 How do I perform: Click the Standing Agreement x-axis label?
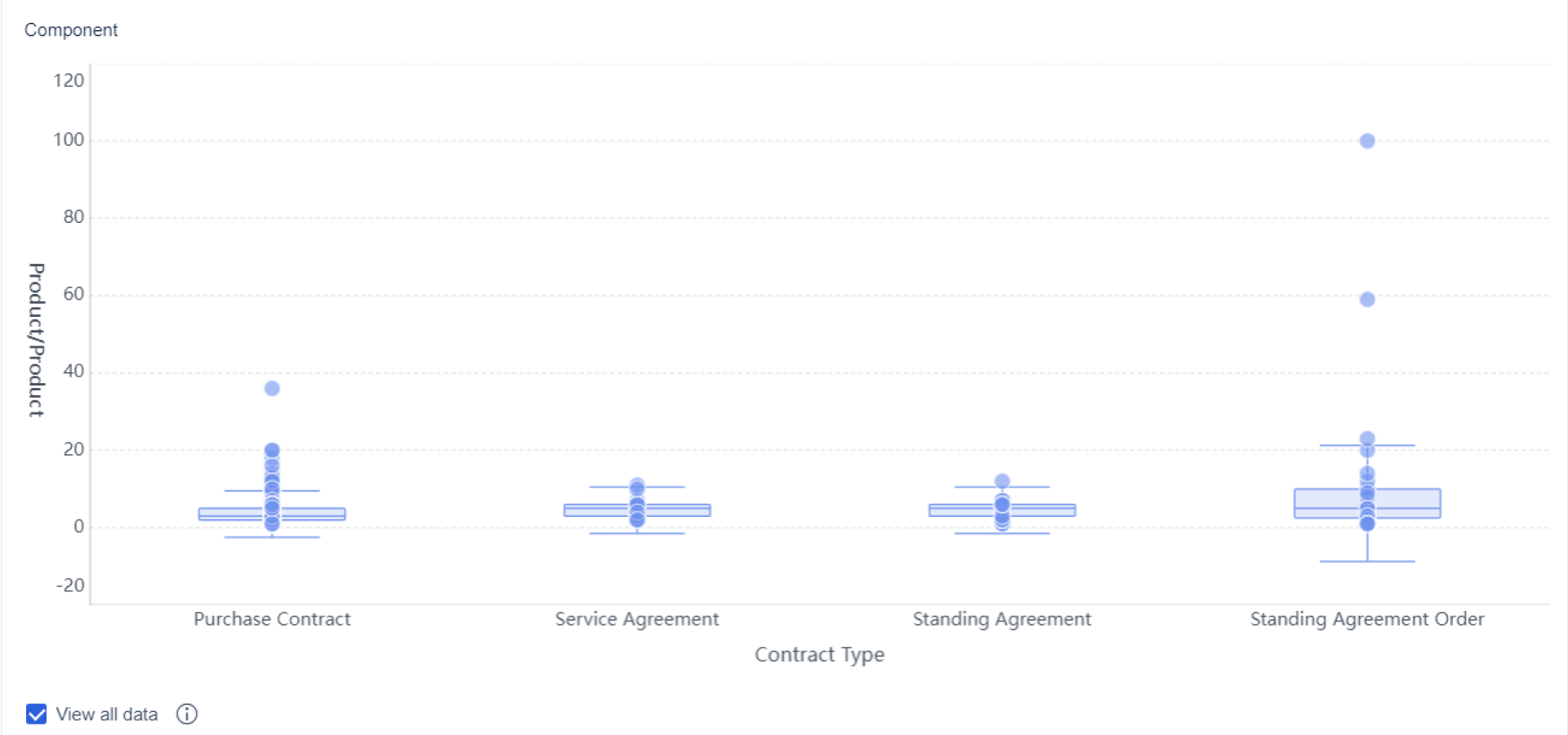(x=1002, y=619)
